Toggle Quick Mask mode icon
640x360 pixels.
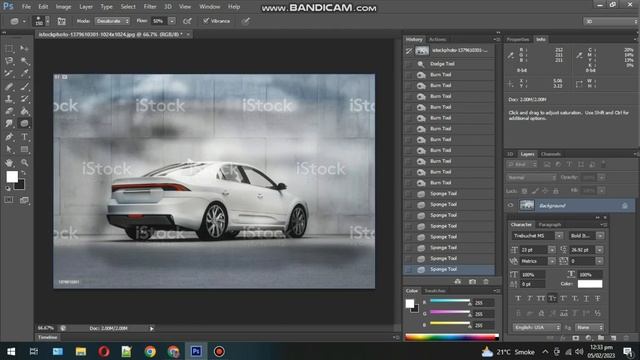coord(9,200)
